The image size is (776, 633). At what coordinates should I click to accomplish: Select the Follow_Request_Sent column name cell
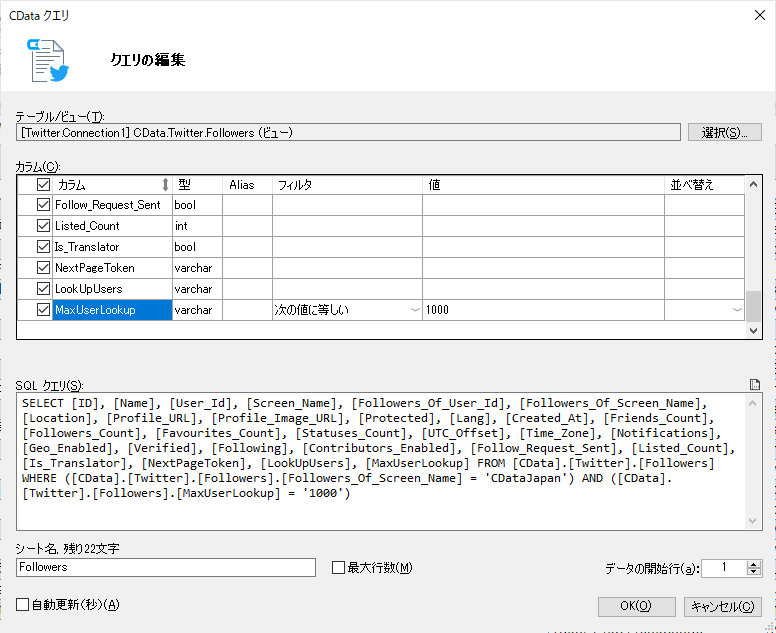(112, 204)
